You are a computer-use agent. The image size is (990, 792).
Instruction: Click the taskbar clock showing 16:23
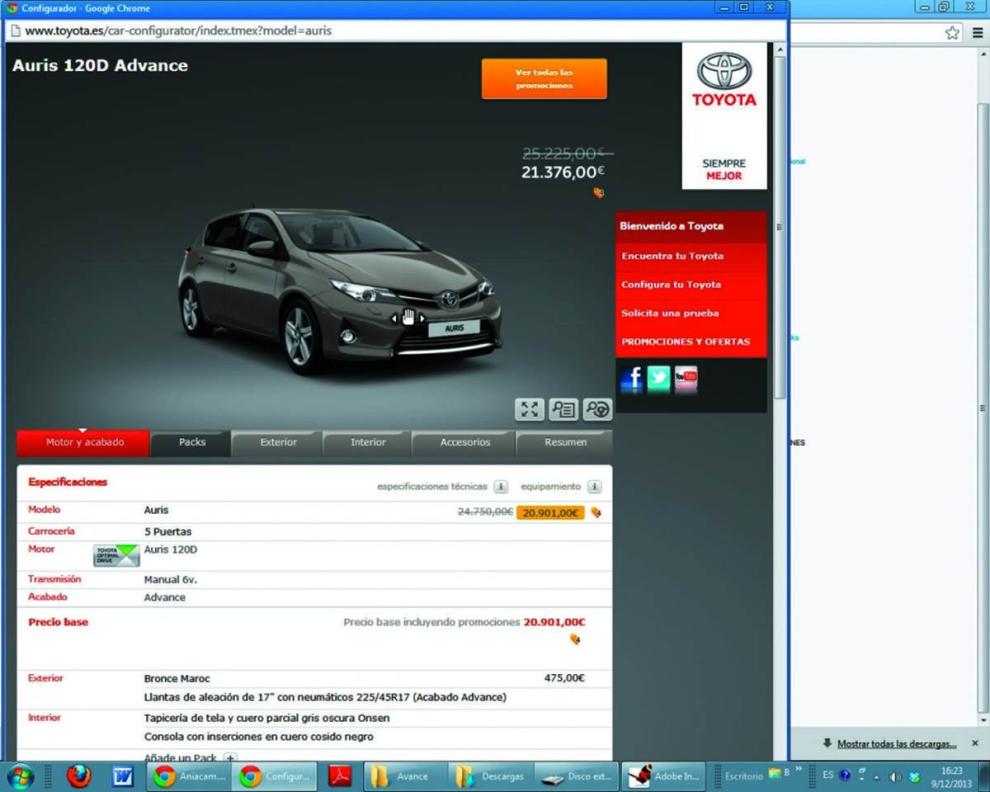coord(951,777)
